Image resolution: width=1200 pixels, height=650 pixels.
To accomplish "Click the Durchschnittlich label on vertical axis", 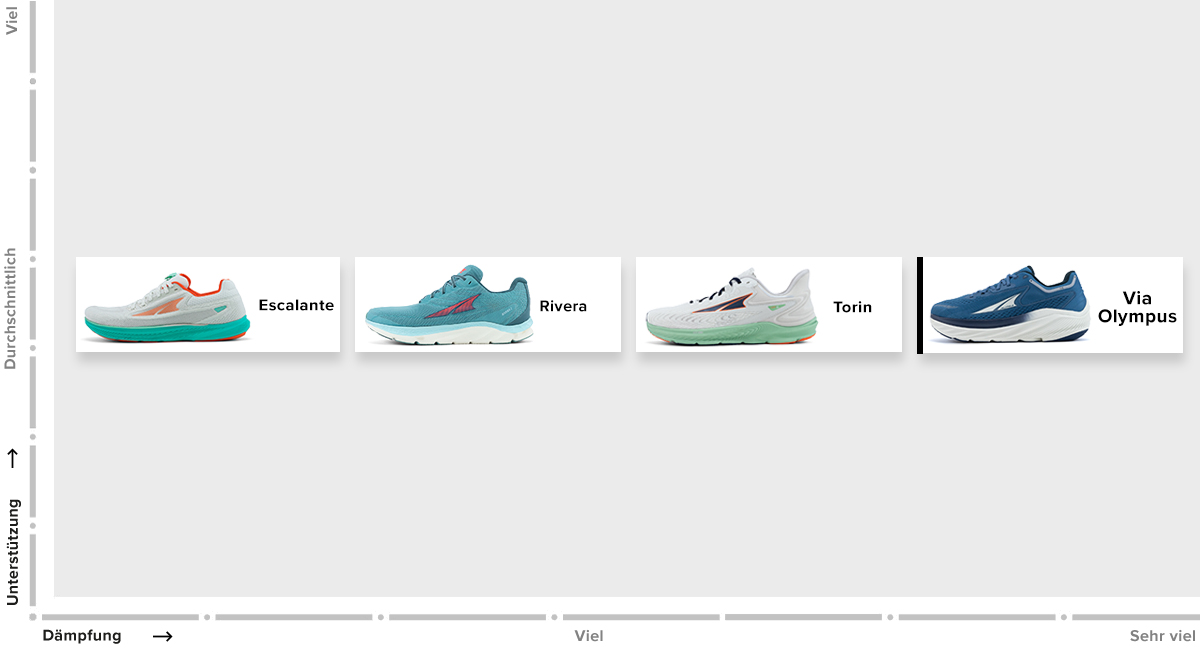I will [12, 309].
